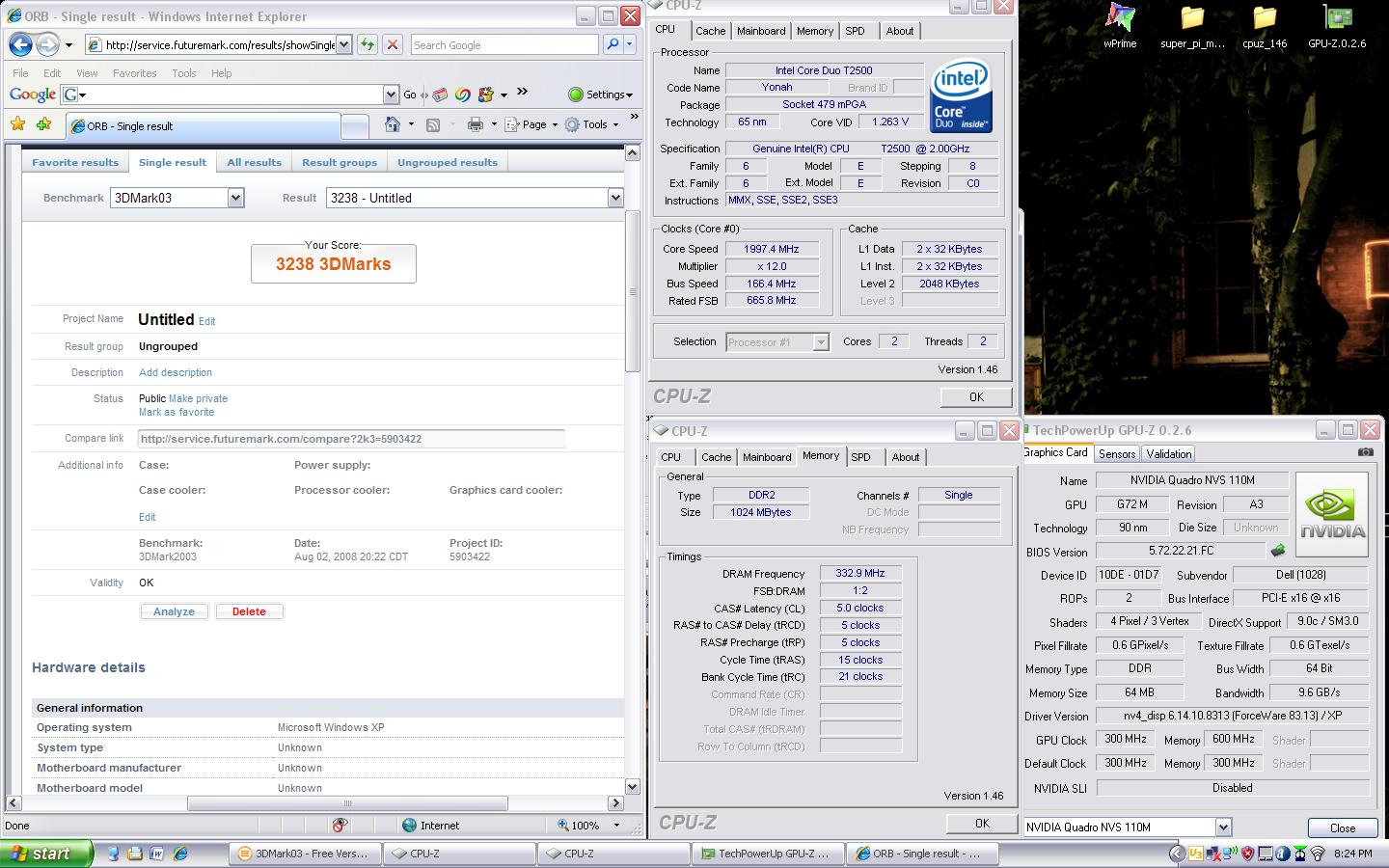Open the cpuz_146 folder on the desktop
Screen dimensions: 1389x868
coord(1265,26)
